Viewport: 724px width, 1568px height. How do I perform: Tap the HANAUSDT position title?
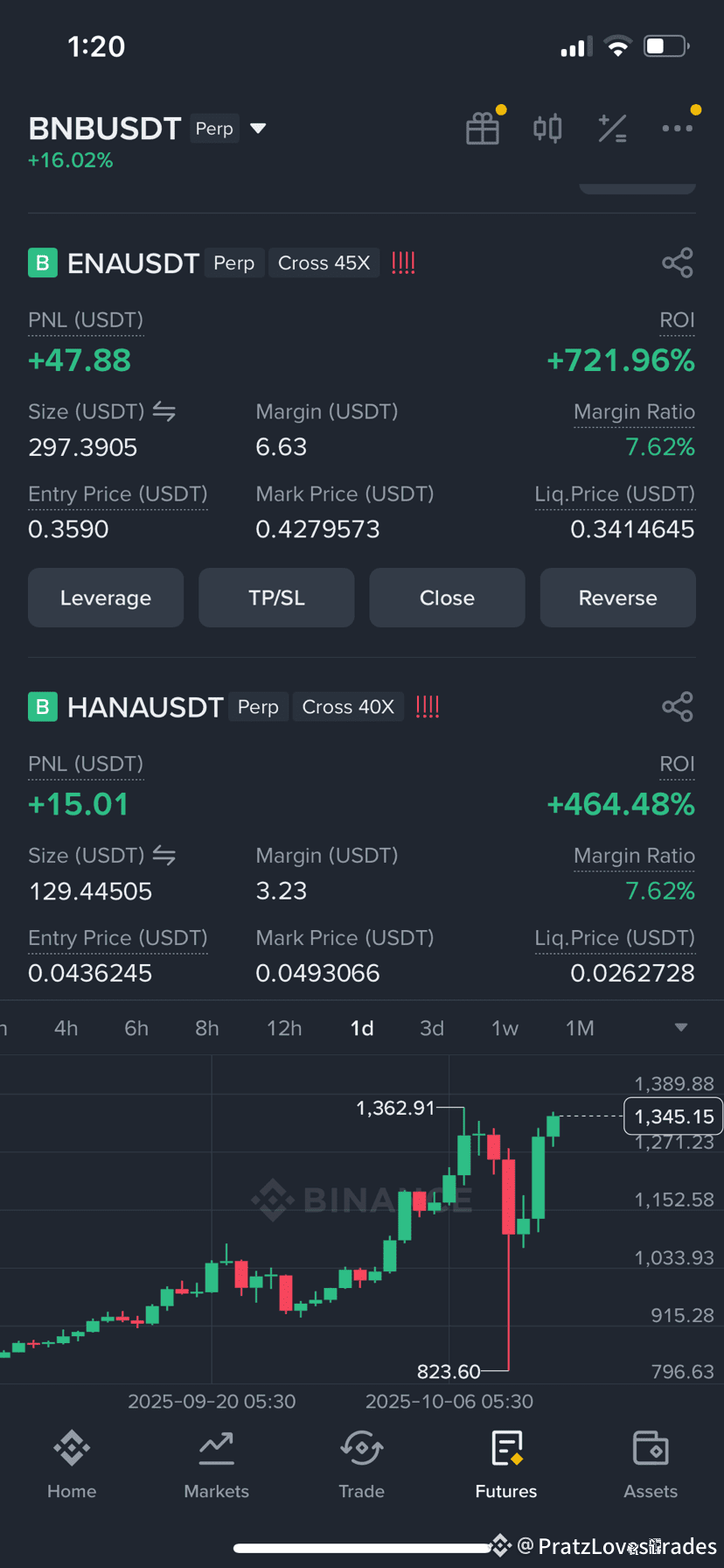pyautogui.click(x=145, y=706)
